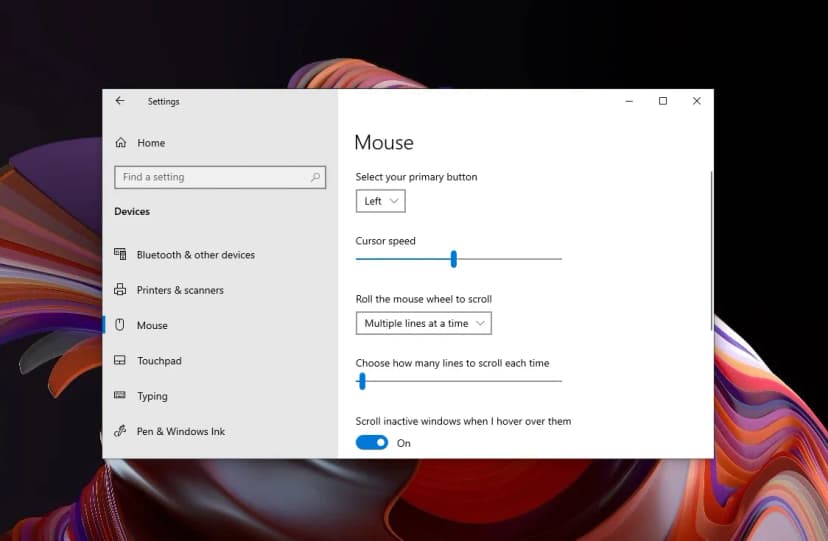Open Printers & scanners settings
This screenshot has width=828, height=541.
coord(180,290)
